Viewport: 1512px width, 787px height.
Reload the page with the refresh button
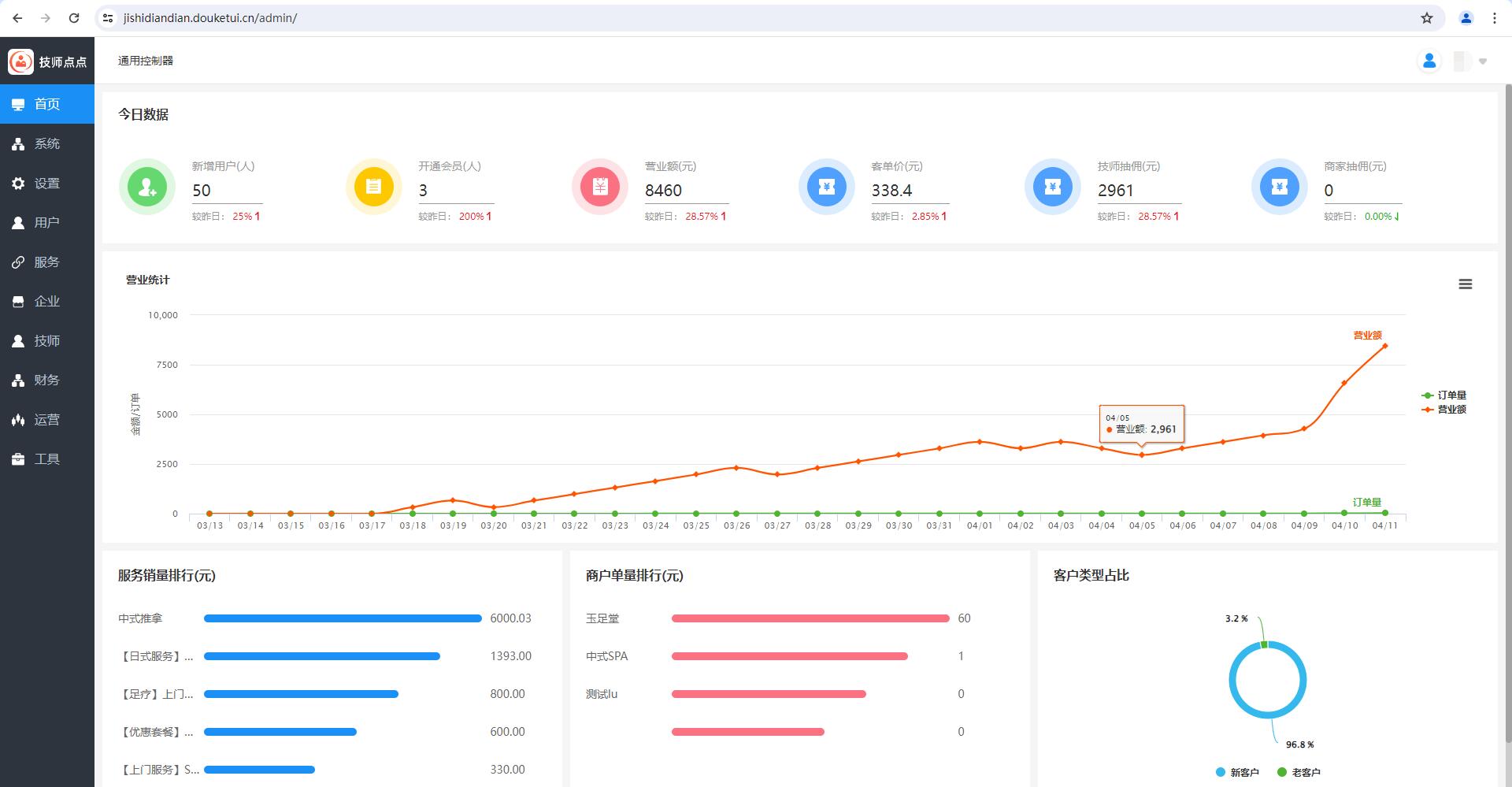(x=74, y=18)
